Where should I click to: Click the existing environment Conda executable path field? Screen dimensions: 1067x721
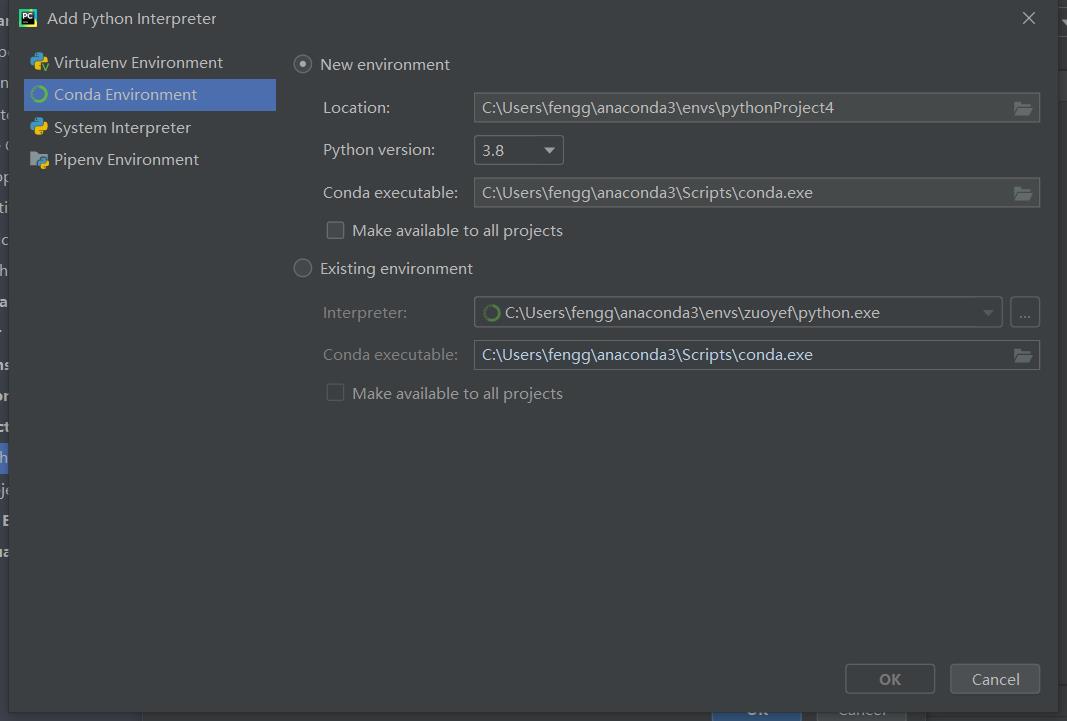(757, 354)
